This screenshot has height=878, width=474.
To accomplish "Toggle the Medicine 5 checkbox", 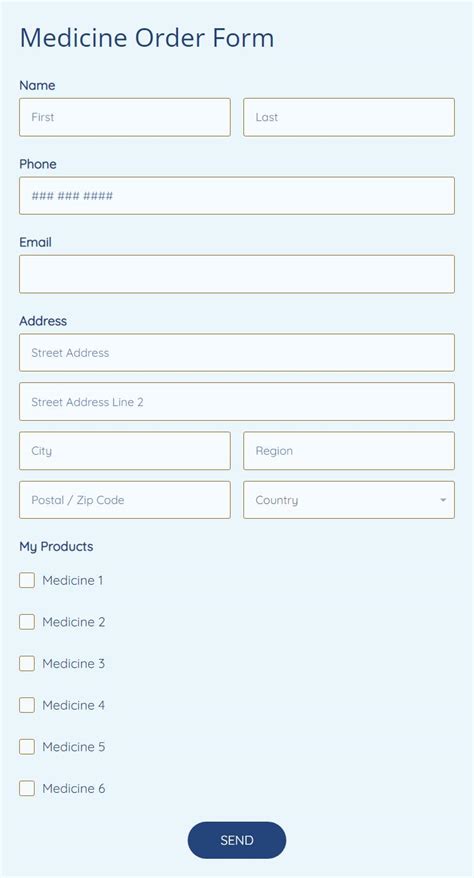I will coord(27,746).
